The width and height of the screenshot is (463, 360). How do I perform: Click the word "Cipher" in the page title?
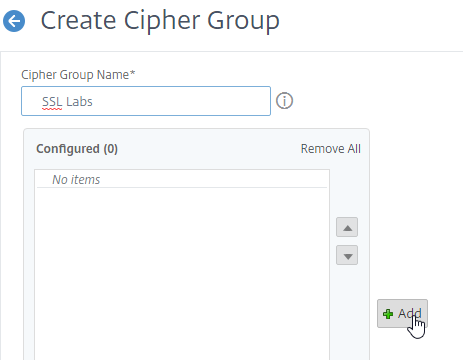(161, 21)
